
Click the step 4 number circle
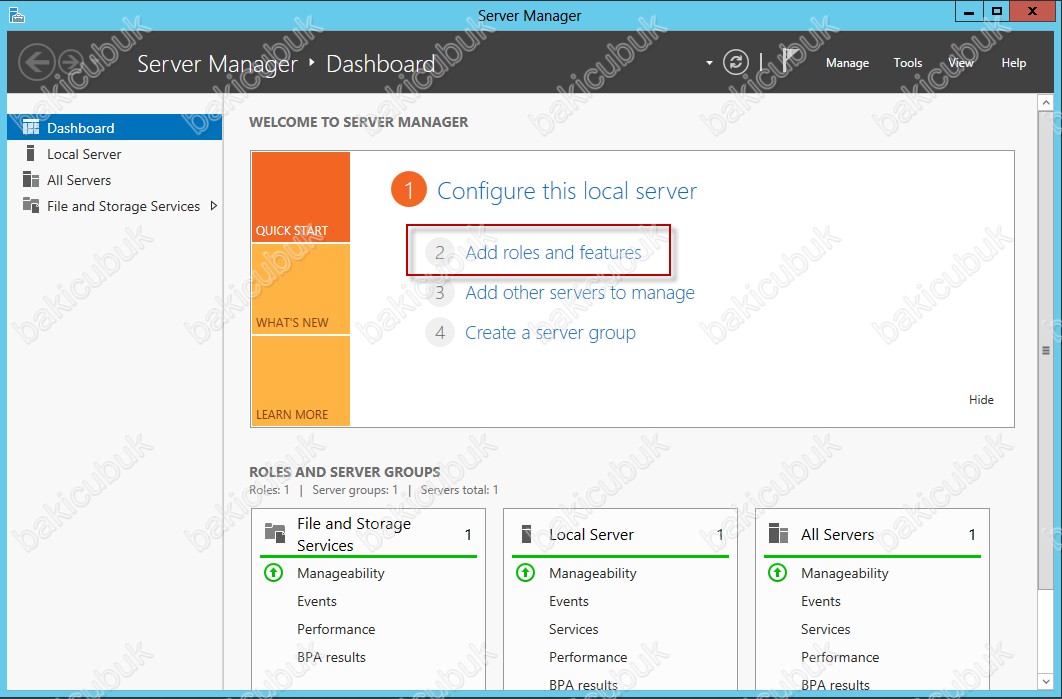[x=440, y=333]
